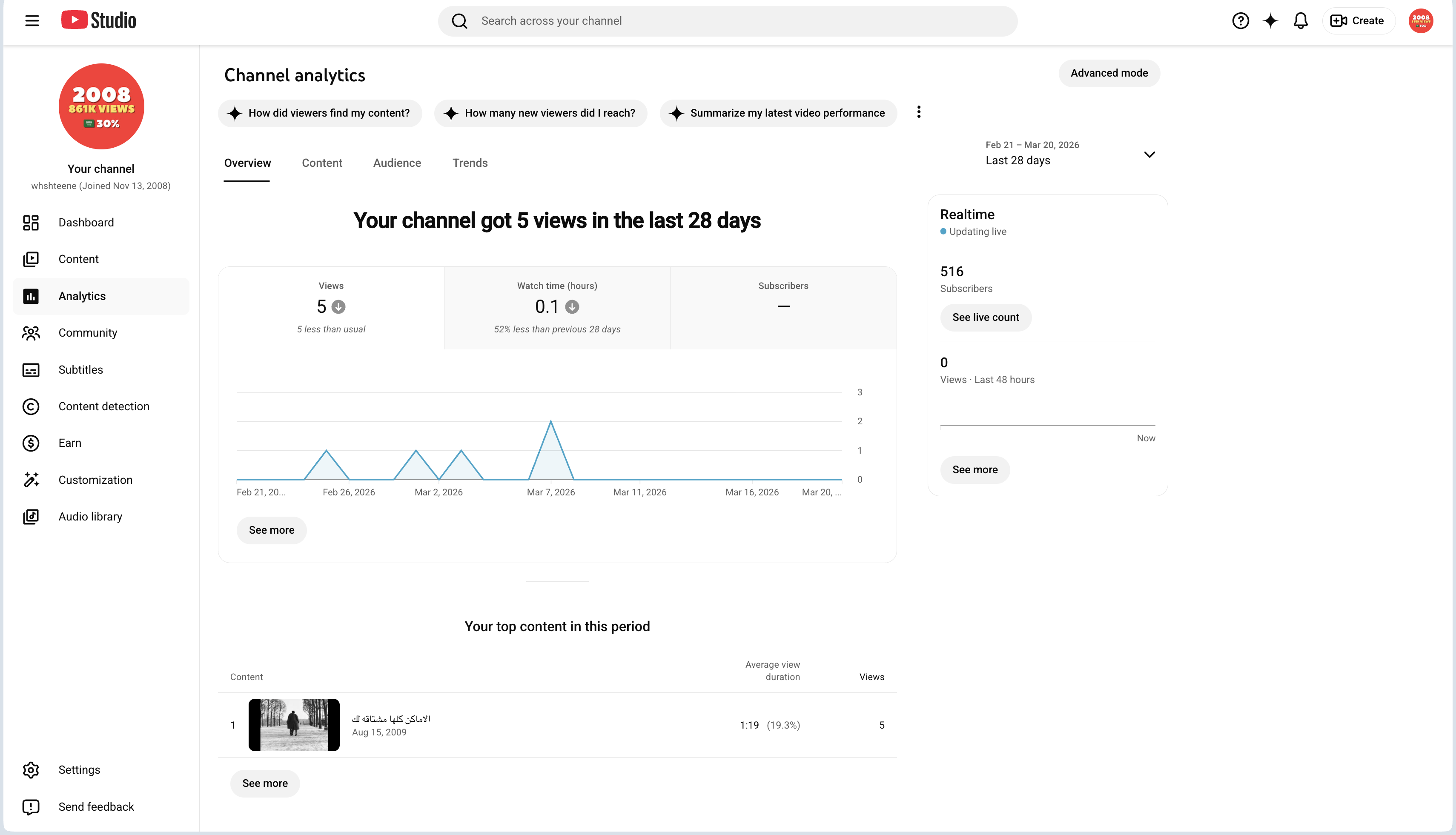Switch to the Audience tab
This screenshot has height=835, width=1456.
point(397,163)
